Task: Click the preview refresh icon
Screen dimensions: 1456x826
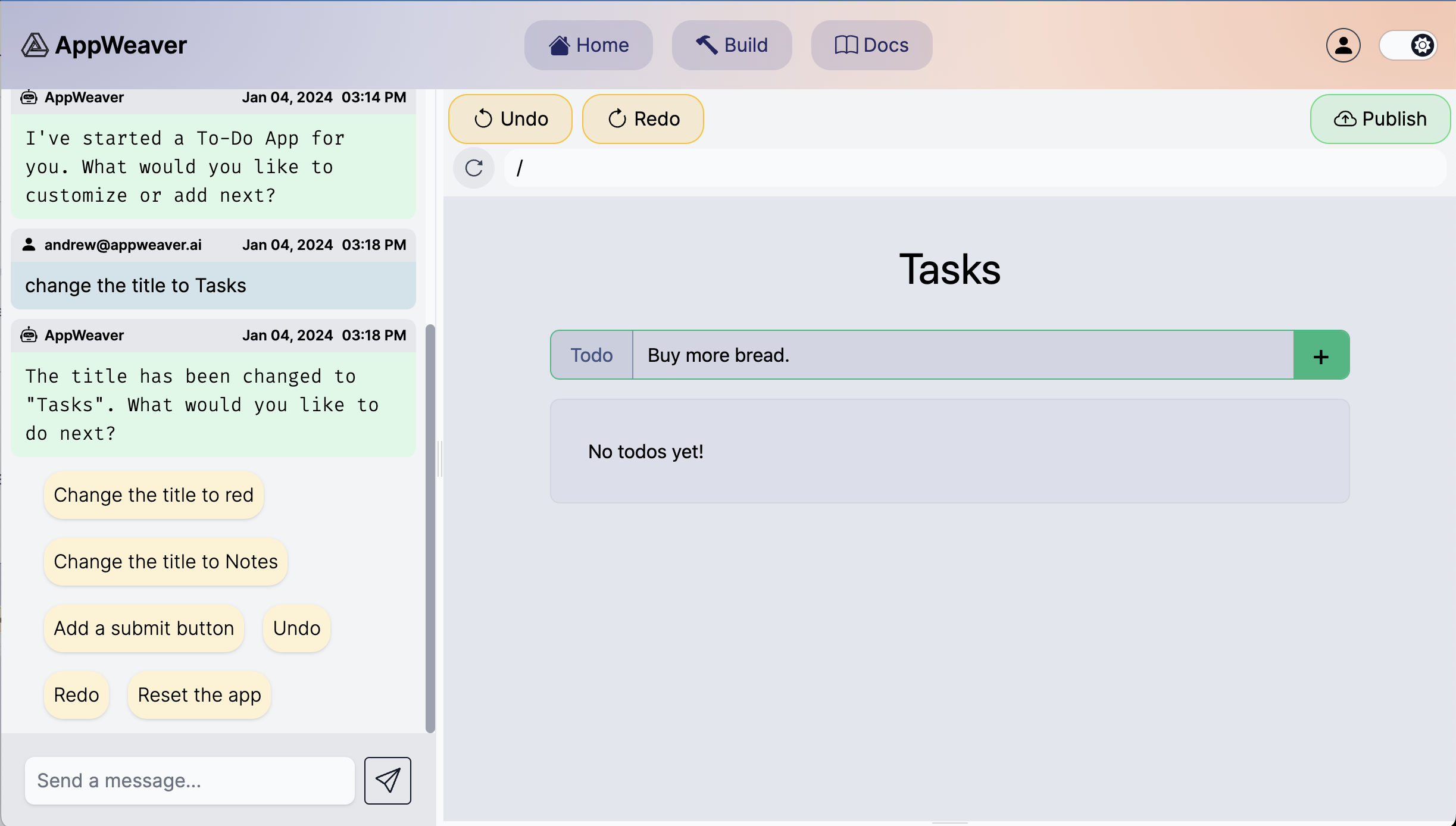Action: coord(474,168)
